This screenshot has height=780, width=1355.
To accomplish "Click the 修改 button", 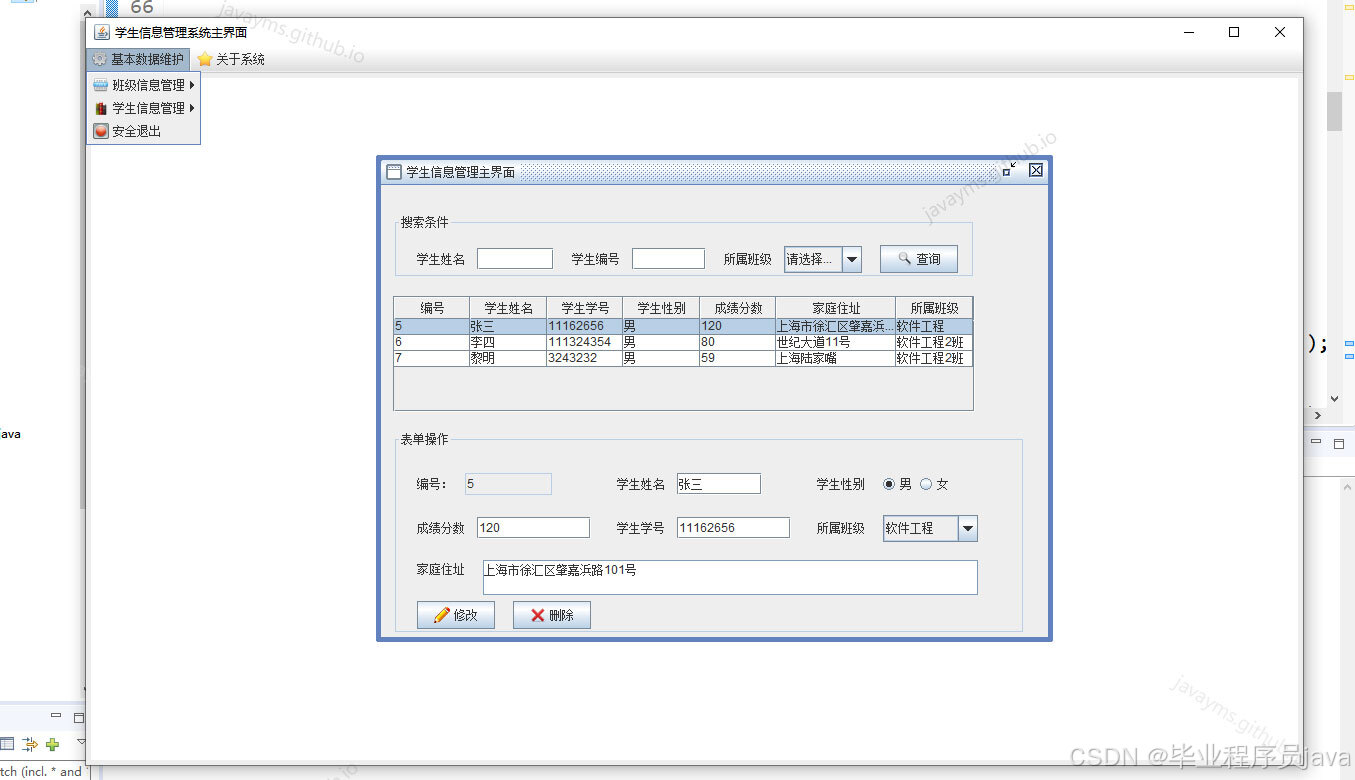I will (x=456, y=615).
